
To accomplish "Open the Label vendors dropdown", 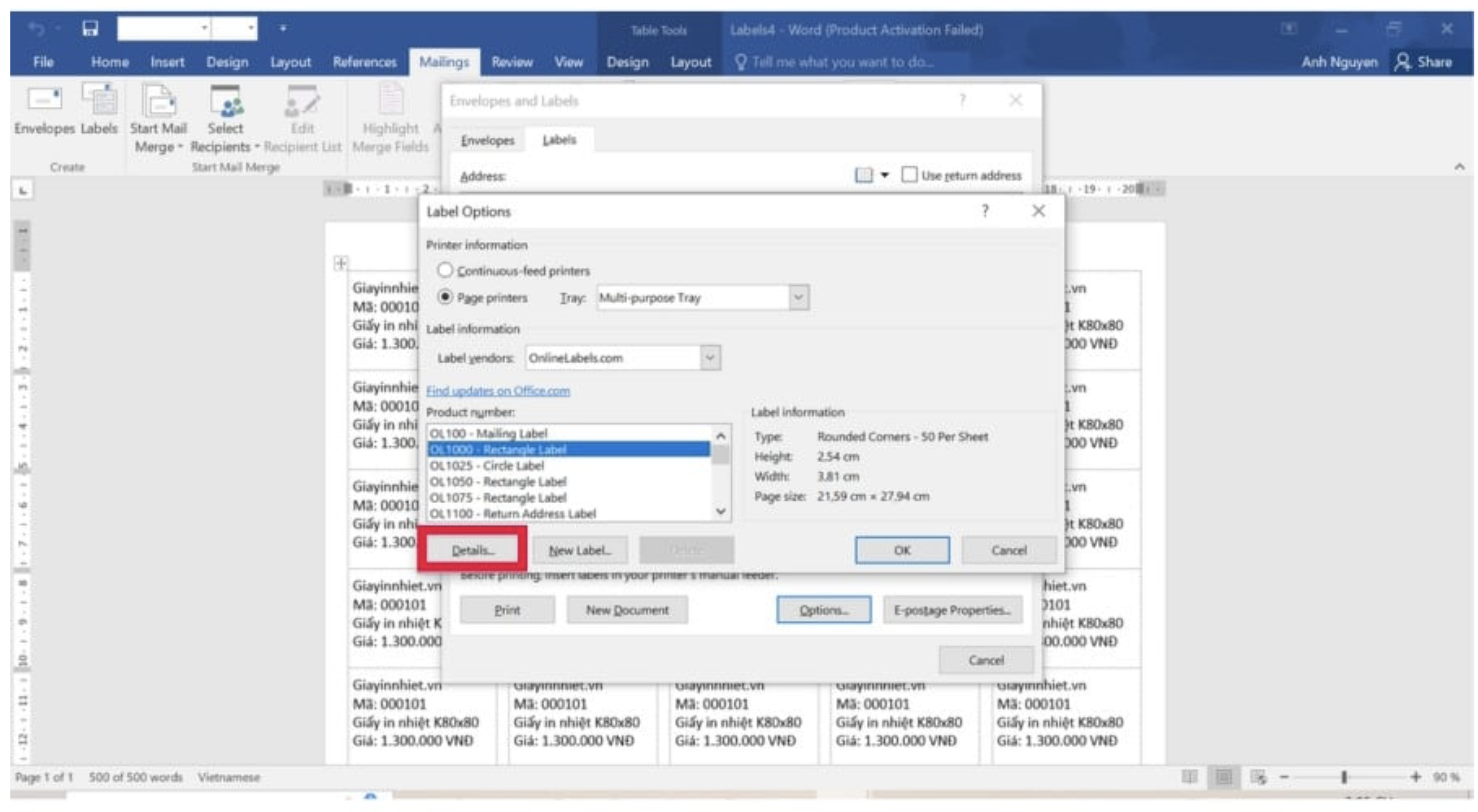I will (709, 357).
